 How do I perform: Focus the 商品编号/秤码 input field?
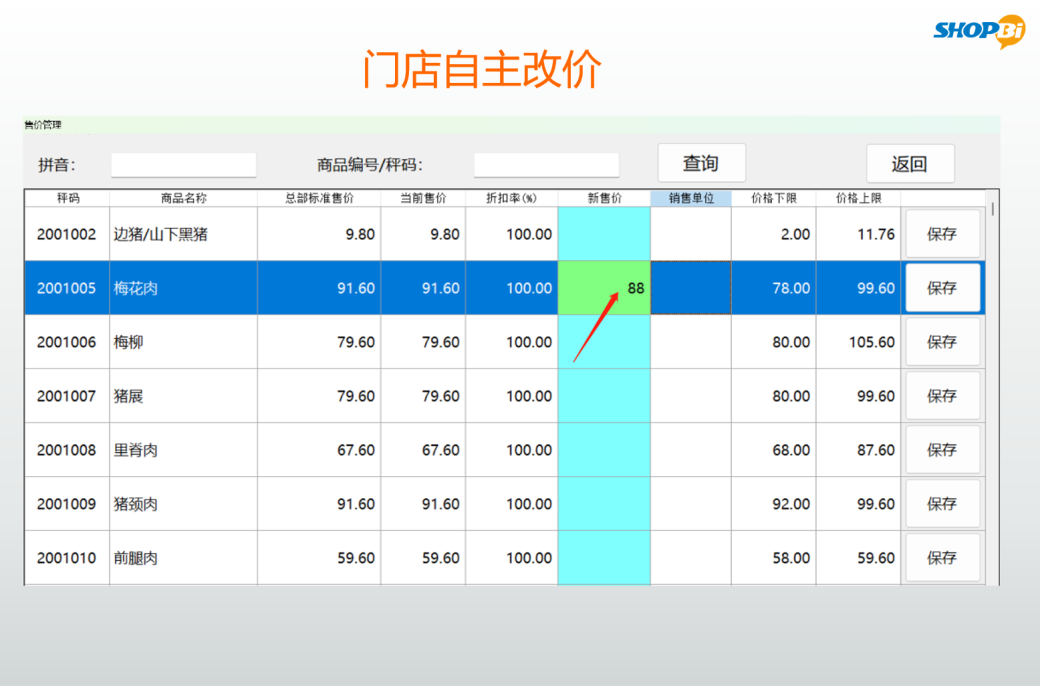click(x=546, y=165)
